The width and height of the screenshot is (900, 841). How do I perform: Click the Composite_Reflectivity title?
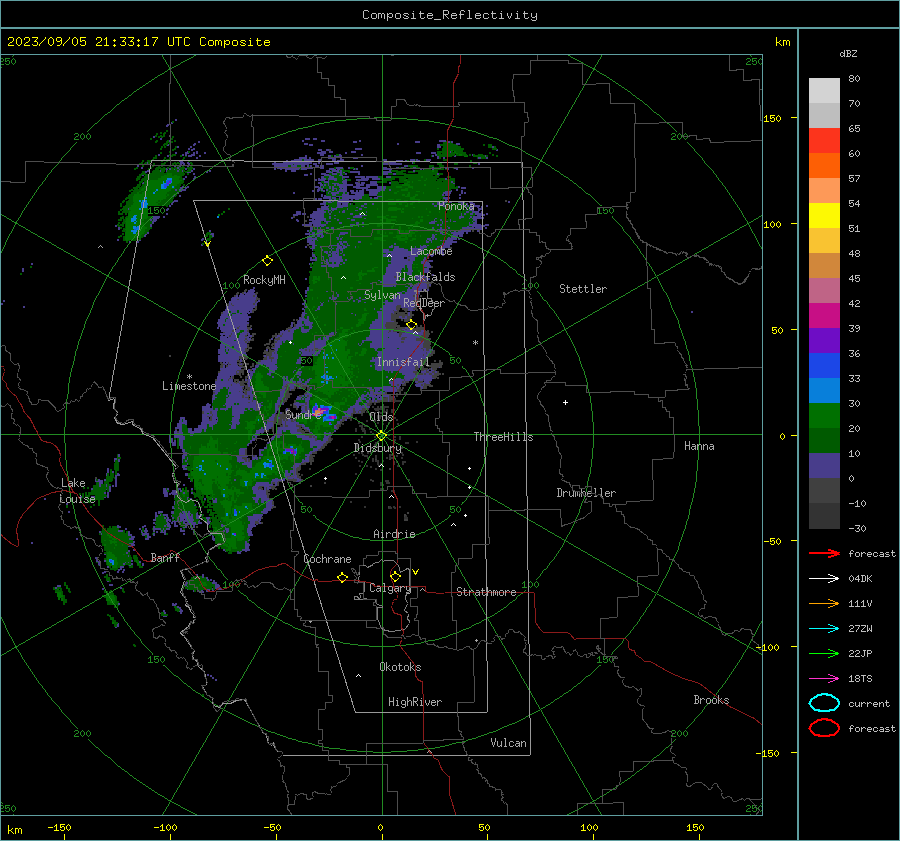(x=450, y=15)
